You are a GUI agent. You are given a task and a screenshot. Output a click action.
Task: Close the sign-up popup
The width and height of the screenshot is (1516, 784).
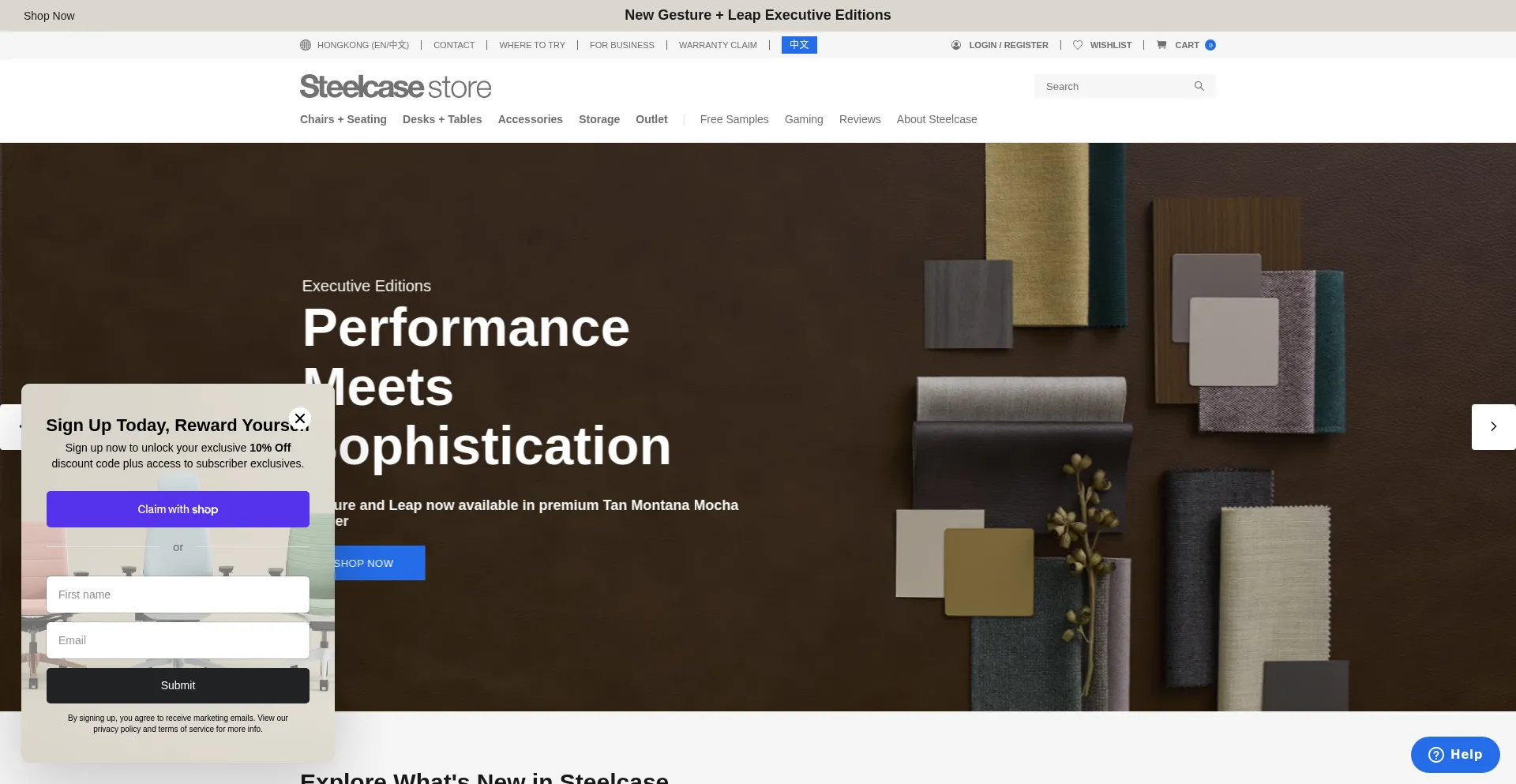[x=300, y=418]
